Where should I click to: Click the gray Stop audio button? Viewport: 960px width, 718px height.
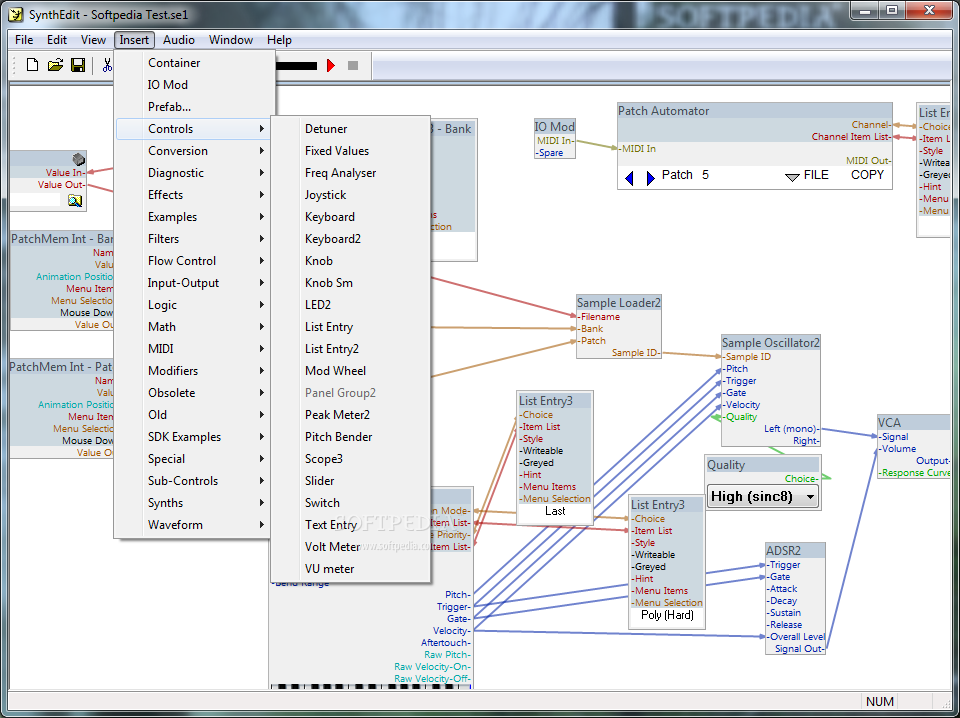pyautogui.click(x=353, y=65)
